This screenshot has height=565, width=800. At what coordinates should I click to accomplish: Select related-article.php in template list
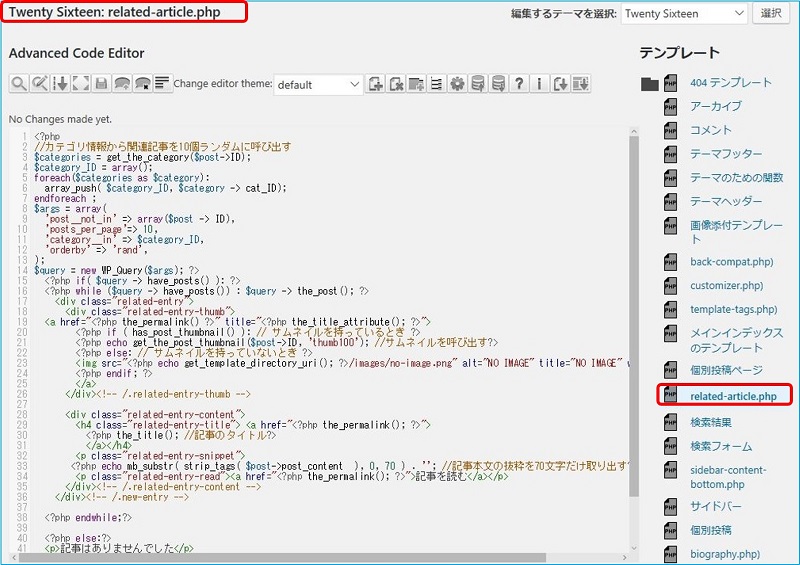(733, 397)
